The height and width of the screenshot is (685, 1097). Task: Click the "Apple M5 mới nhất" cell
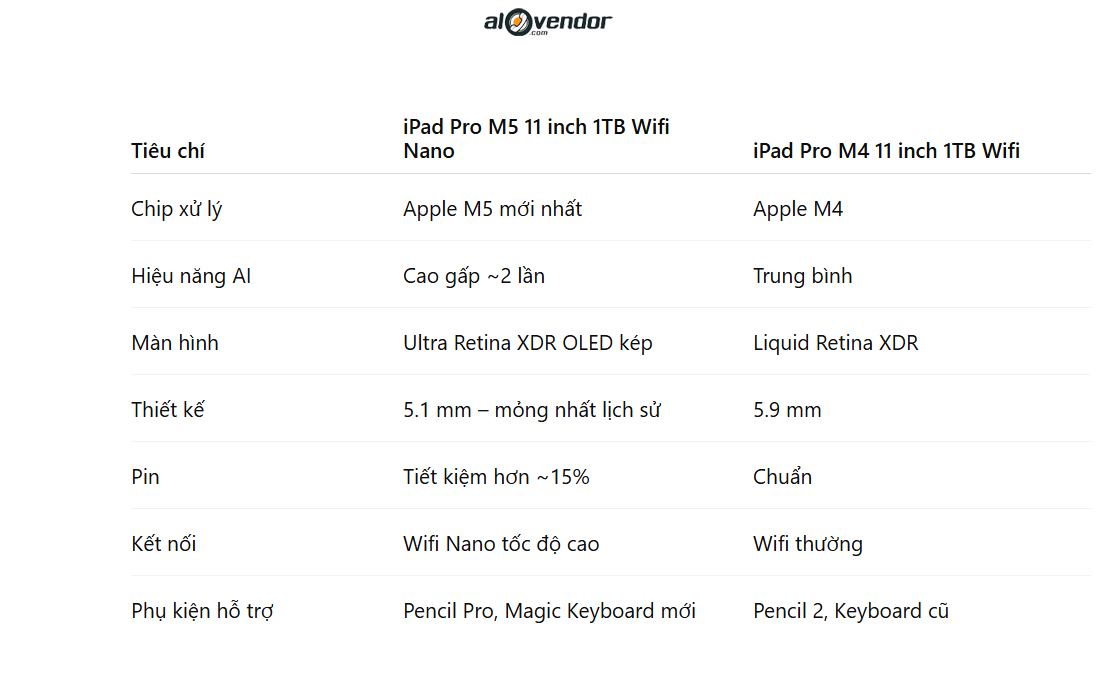tap(492, 209)
